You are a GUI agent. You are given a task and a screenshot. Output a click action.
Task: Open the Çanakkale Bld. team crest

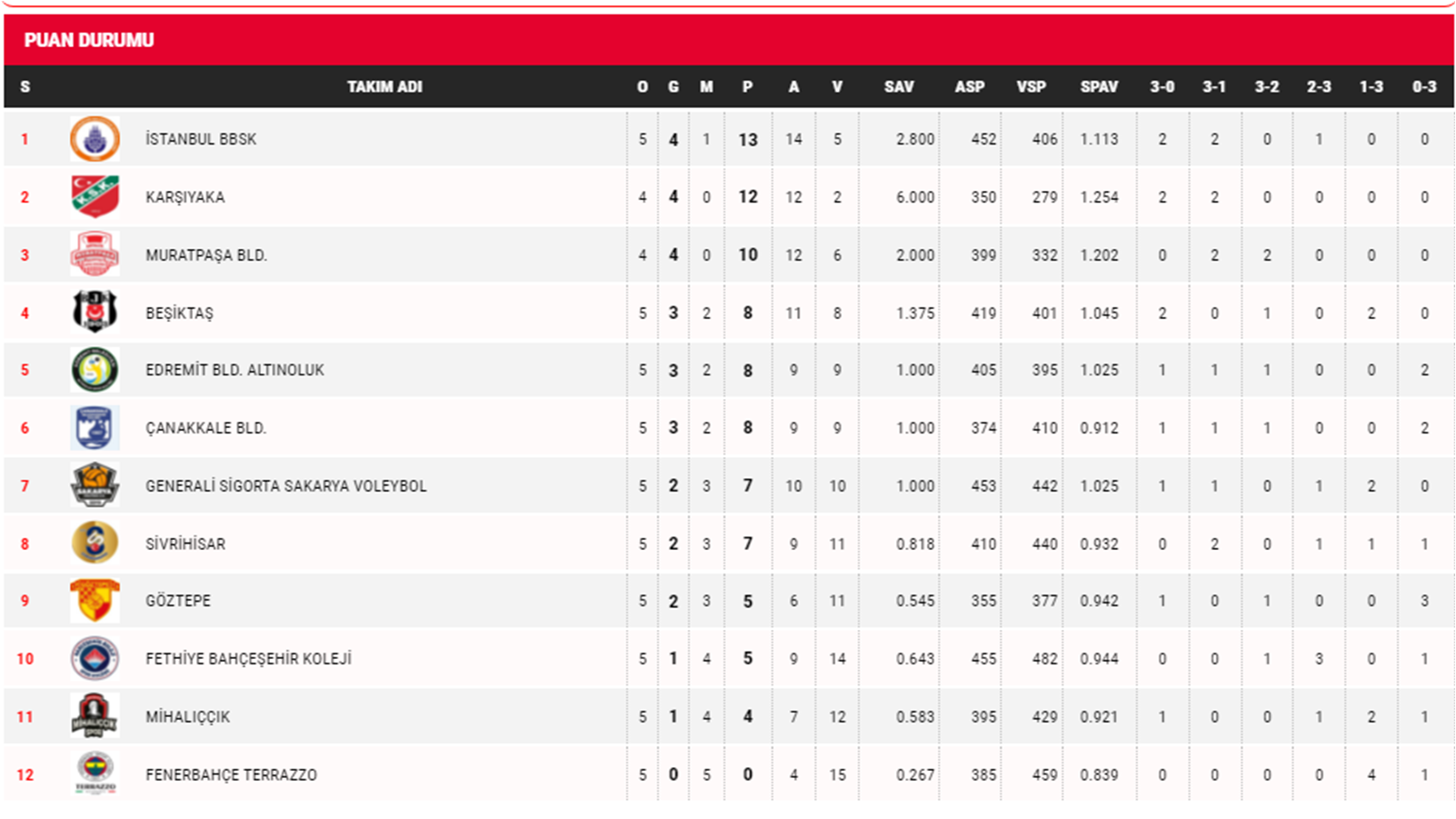[95, 428]
